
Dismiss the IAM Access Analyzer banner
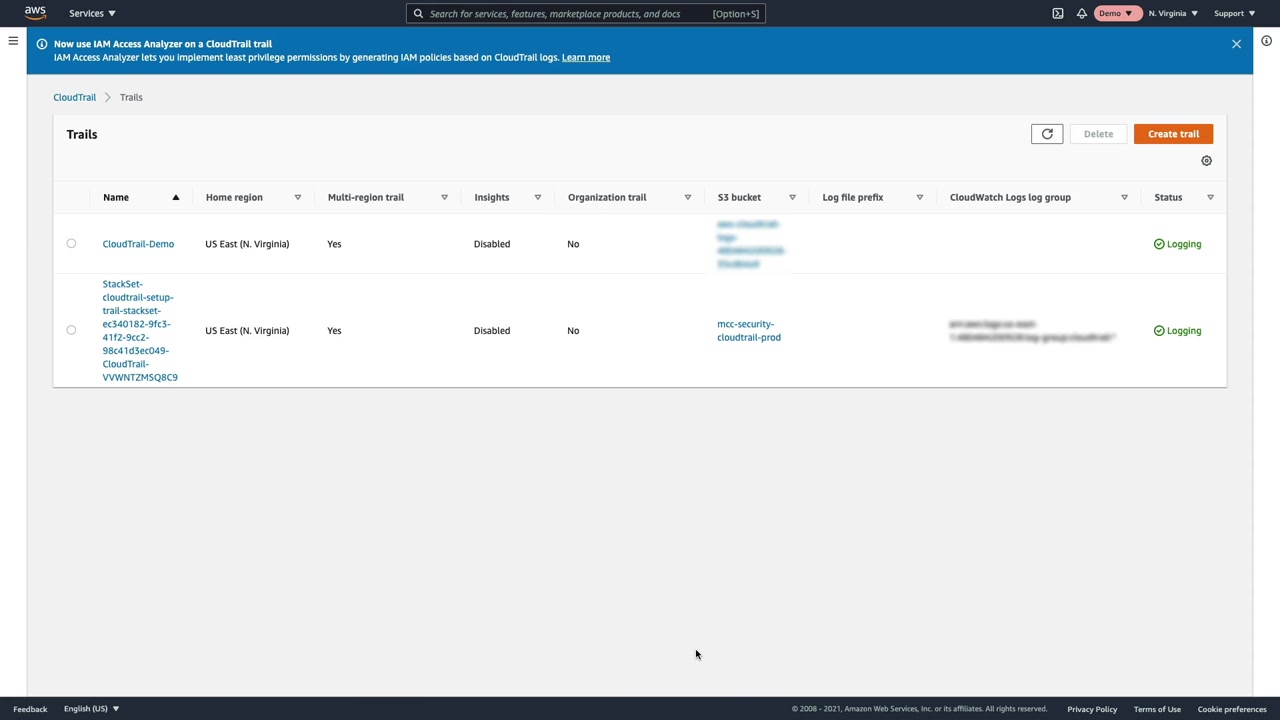pos(1237,44)
